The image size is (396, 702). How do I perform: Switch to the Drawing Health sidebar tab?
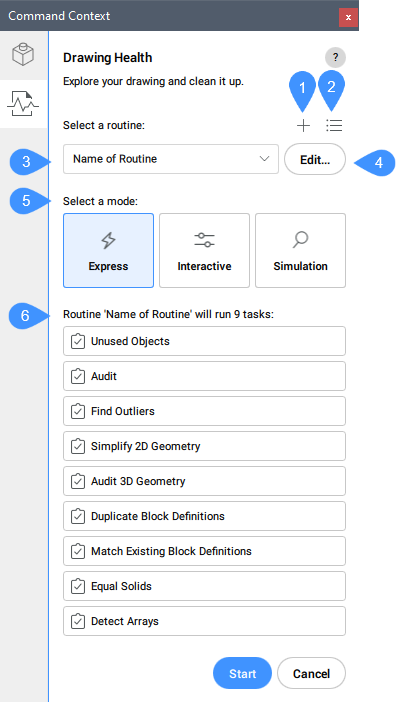(23, 104)
